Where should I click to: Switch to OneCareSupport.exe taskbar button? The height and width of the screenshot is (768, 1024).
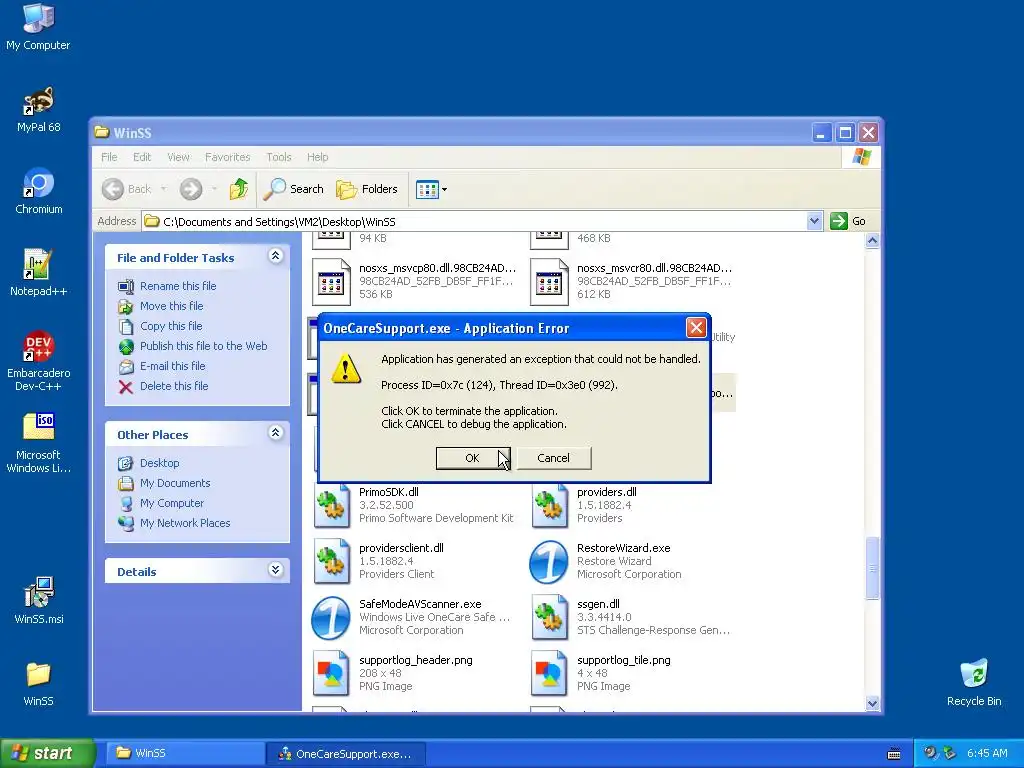click(x=346, y=754)
